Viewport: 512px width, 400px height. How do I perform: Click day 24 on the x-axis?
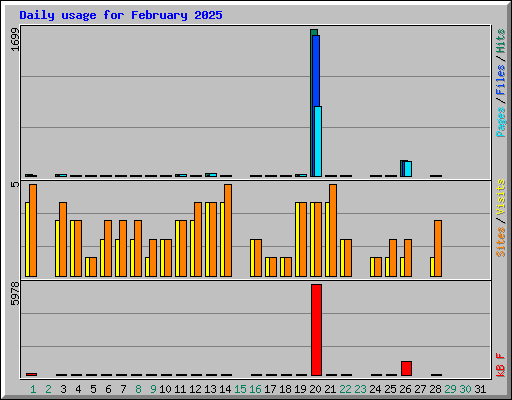click(x=375, y=389)
